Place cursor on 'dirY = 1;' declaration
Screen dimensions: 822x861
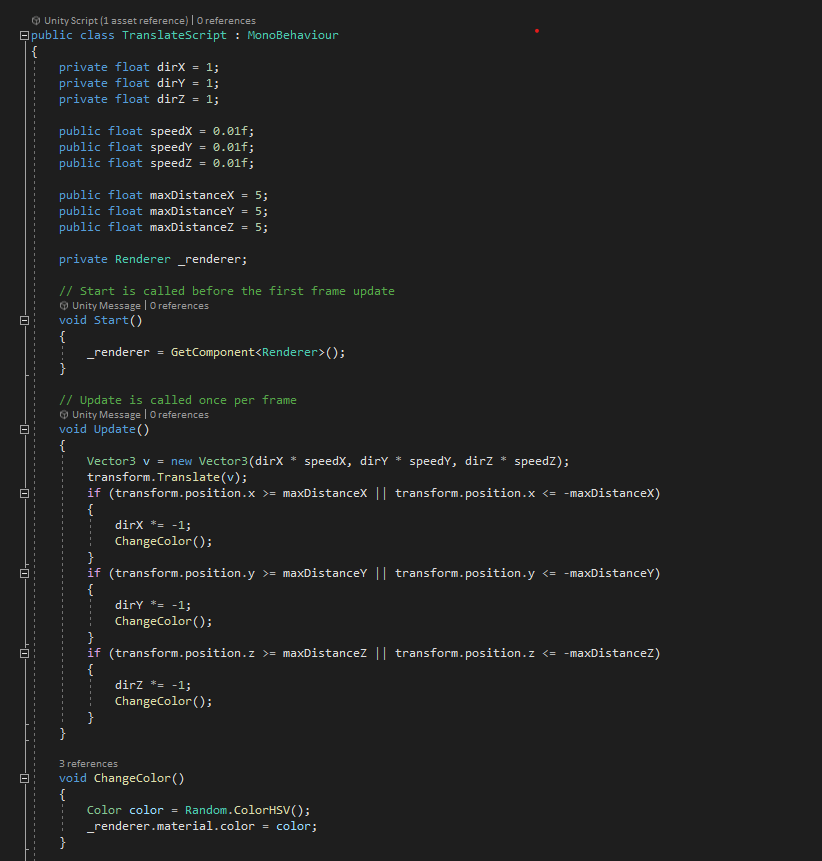(x=188, y=83)
